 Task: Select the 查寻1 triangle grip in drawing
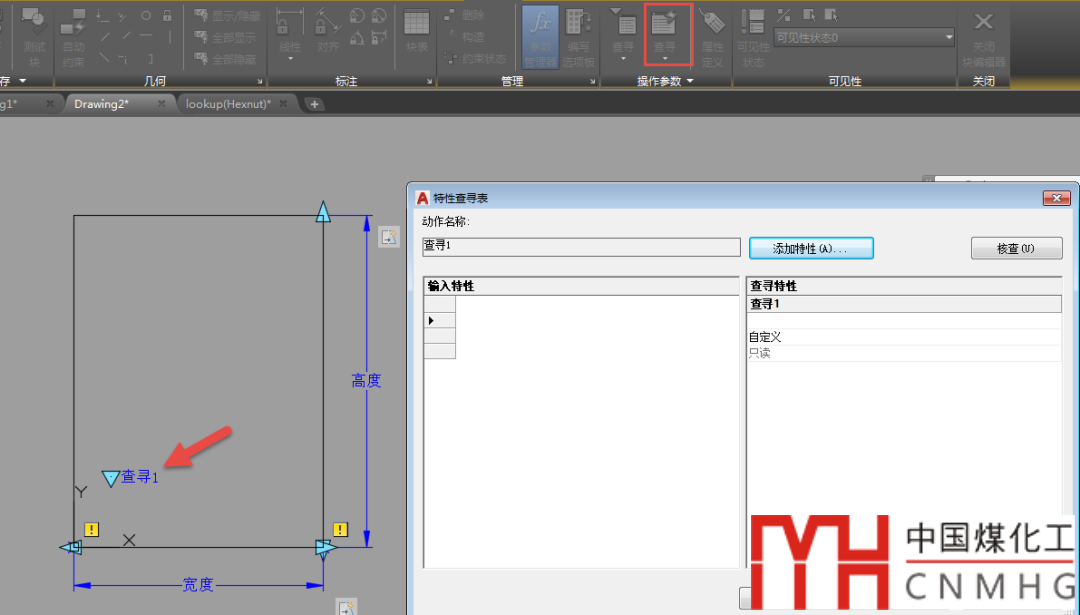(x=110, y=479)
